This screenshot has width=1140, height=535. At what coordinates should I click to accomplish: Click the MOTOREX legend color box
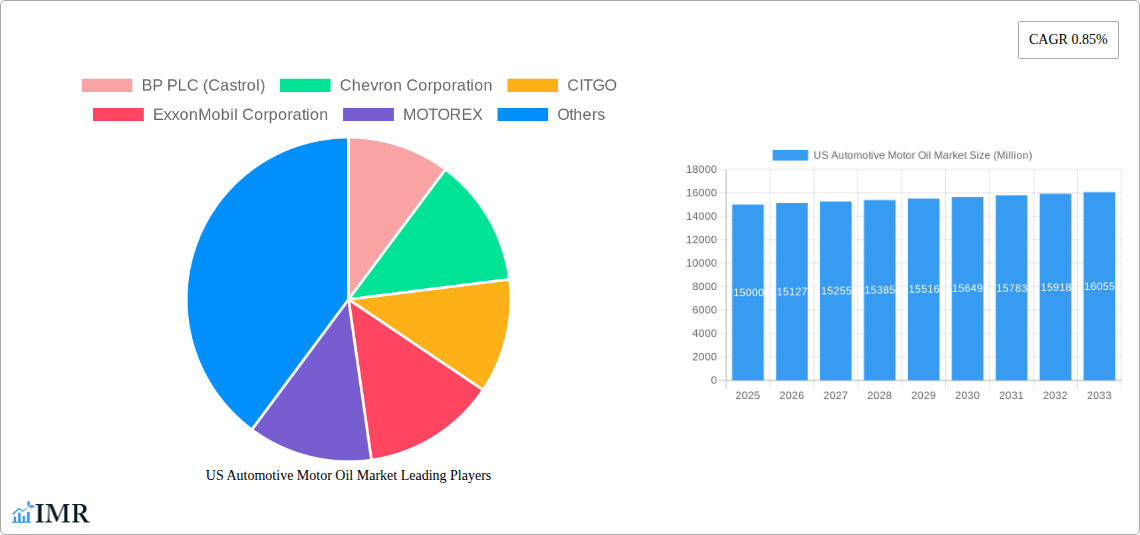pyautogui.click(x=369, y=115)
